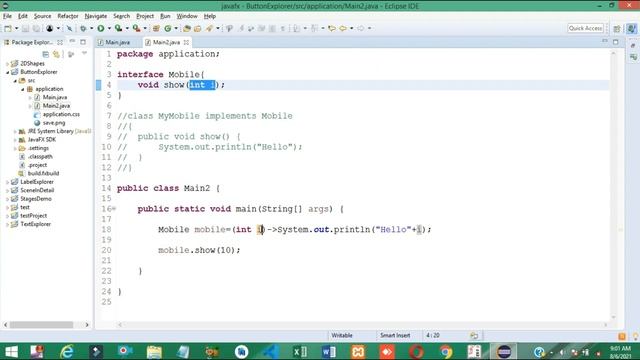Maximize the Package Explorer view

(83, 42)
